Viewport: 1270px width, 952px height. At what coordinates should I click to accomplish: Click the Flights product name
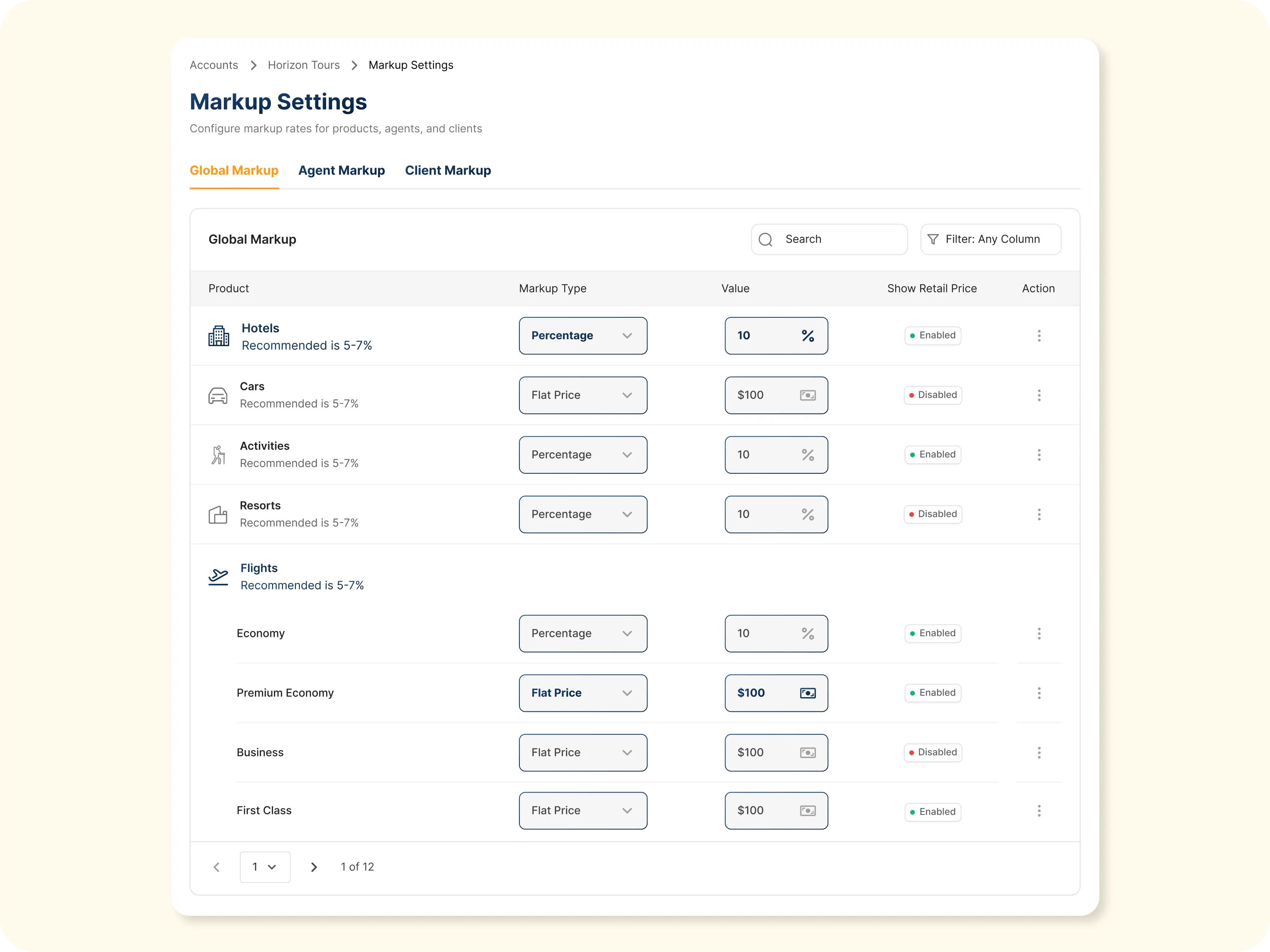pyautogui.click(x=259, y=568)
